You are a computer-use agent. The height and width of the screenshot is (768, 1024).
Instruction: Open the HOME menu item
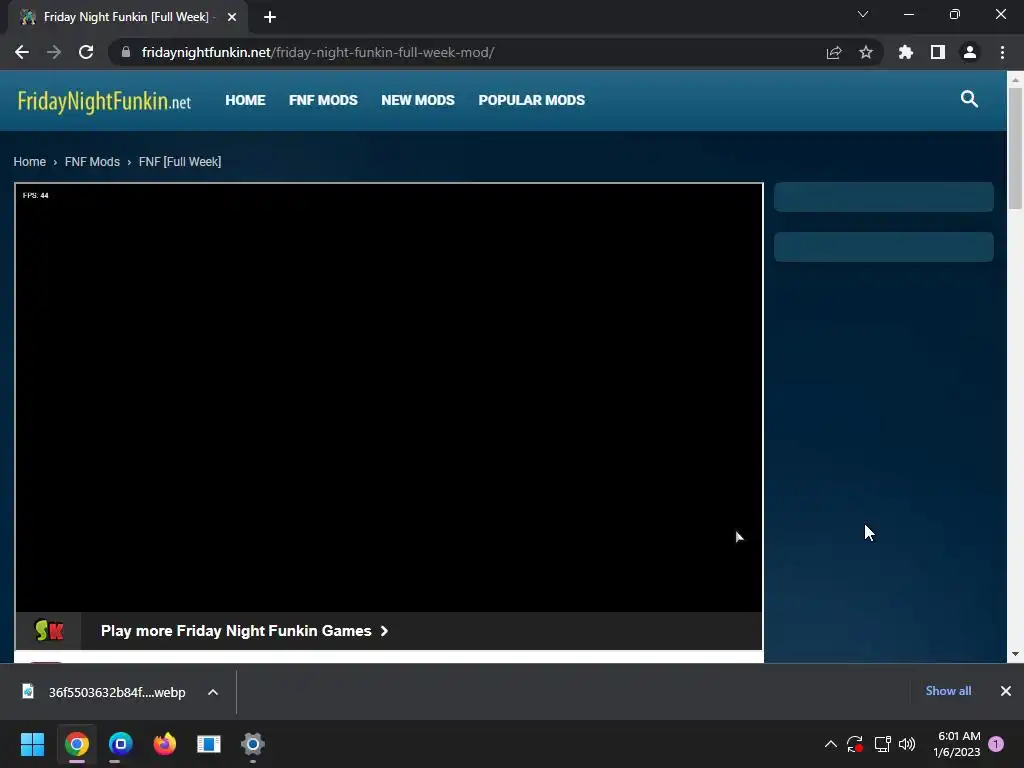[245, 100]
